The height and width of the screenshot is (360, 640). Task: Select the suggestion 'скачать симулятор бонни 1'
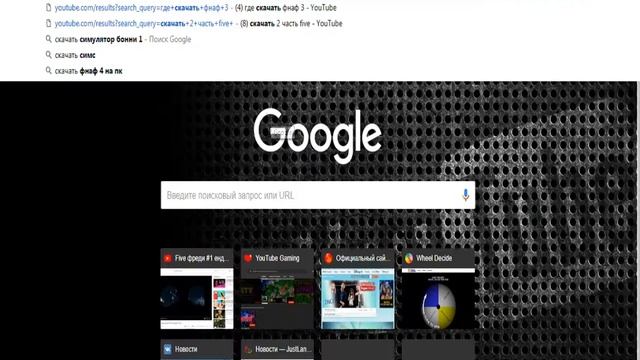tap(123, 39)
